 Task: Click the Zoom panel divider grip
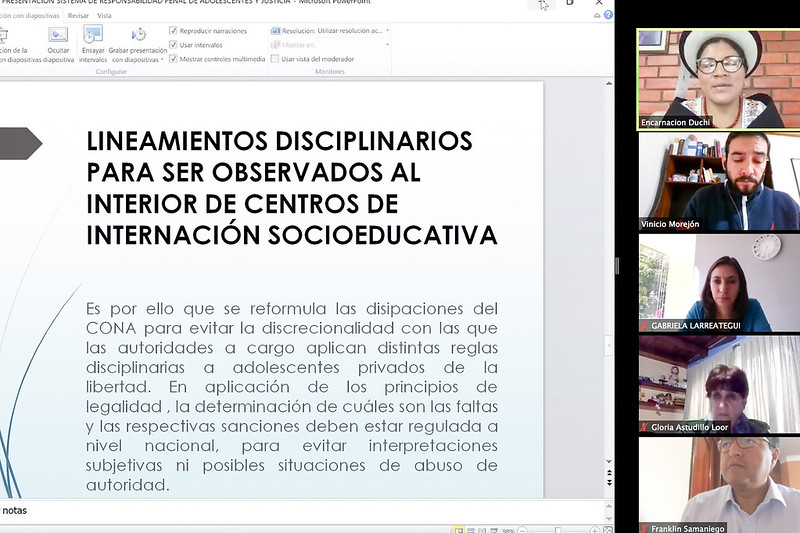pos(617,266)
